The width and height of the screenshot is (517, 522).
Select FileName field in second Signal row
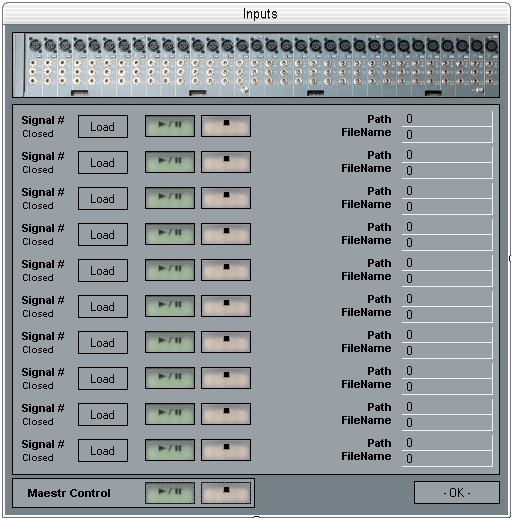click(x=447, y=171)
